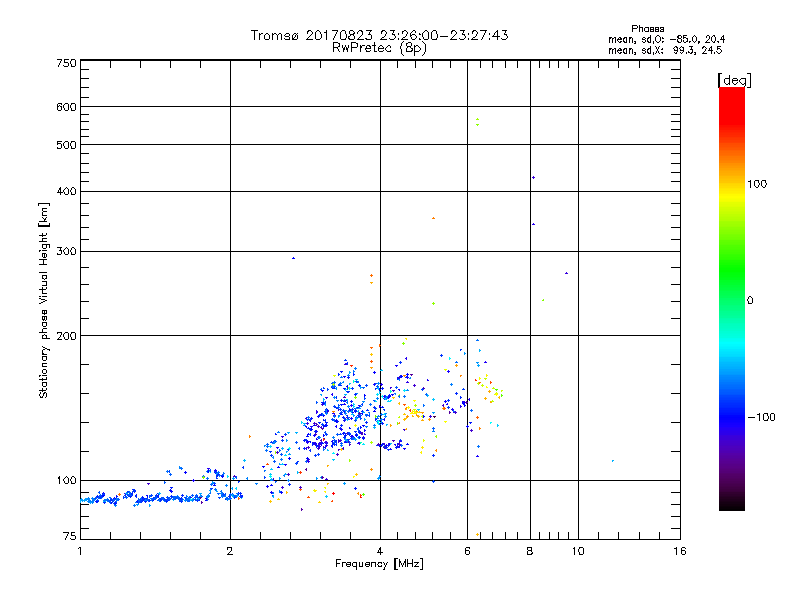Click the x-axis label "1"

[80, 551]
